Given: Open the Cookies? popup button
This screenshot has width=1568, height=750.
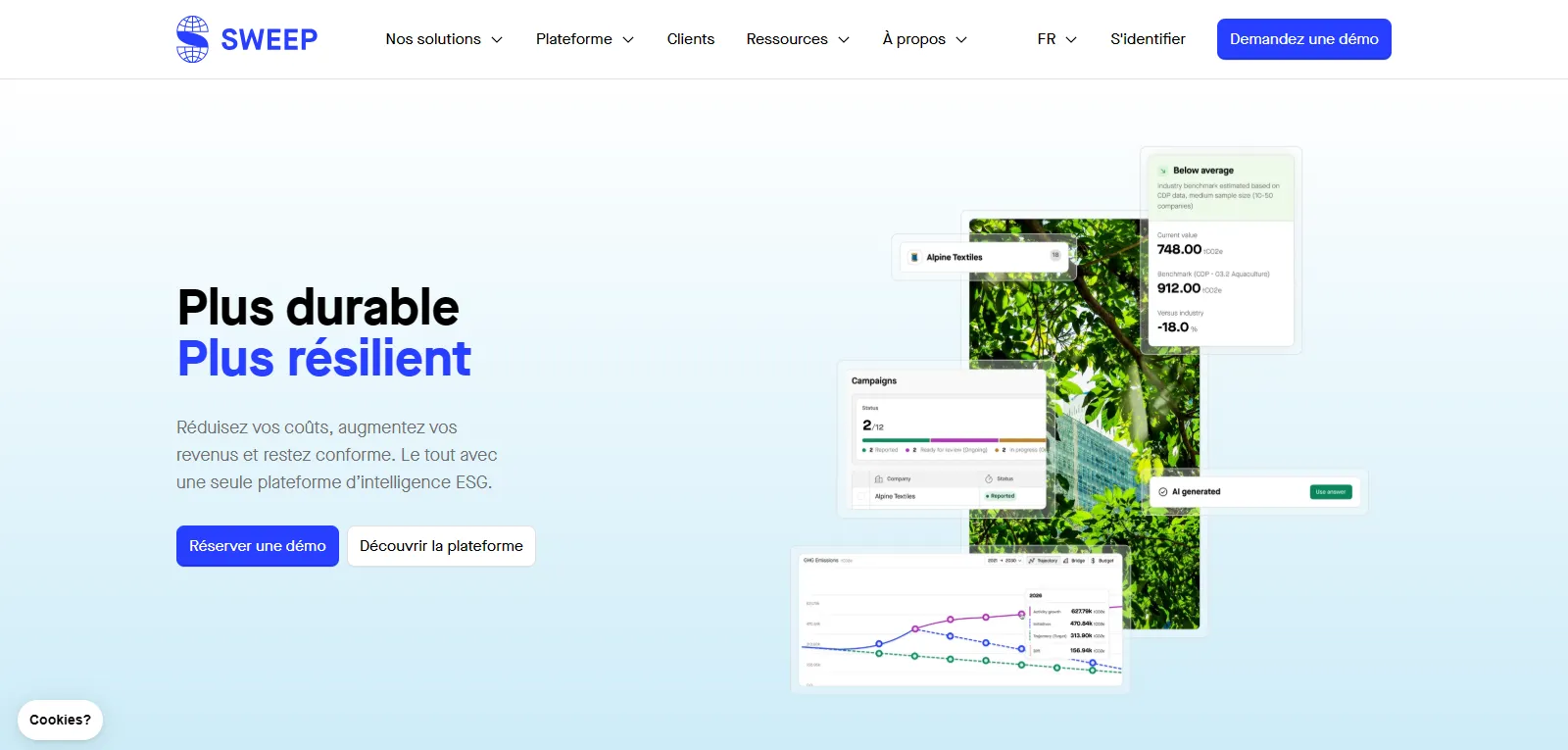Looking at the screenshot, I should [x=60, y=720].
